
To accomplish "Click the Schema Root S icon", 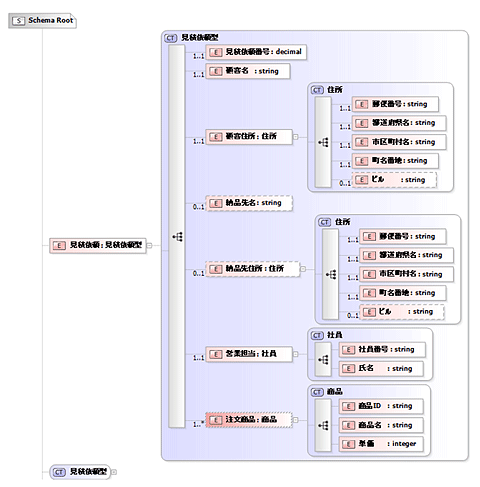I will pyautogui.click(x=18, y=21).
